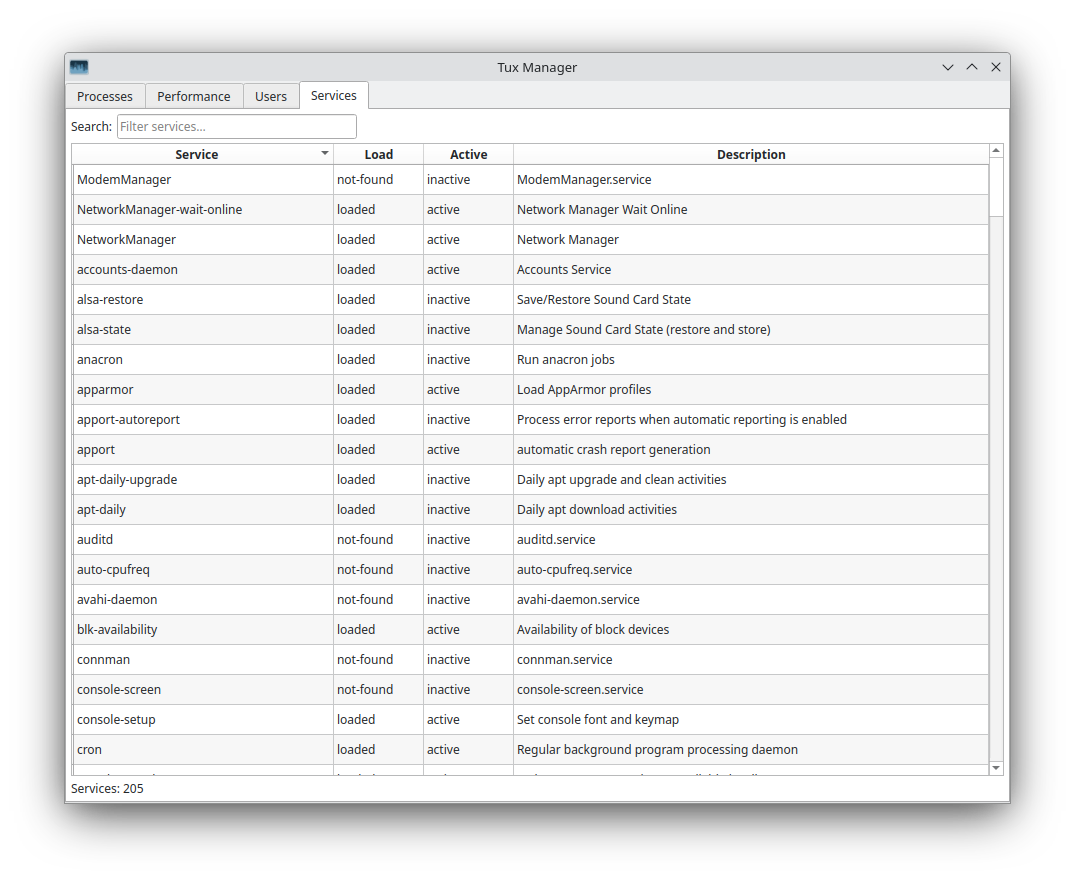The image size is (1075, 880).
Task: Select the Services tab
Action: click(x=334, y=95)
